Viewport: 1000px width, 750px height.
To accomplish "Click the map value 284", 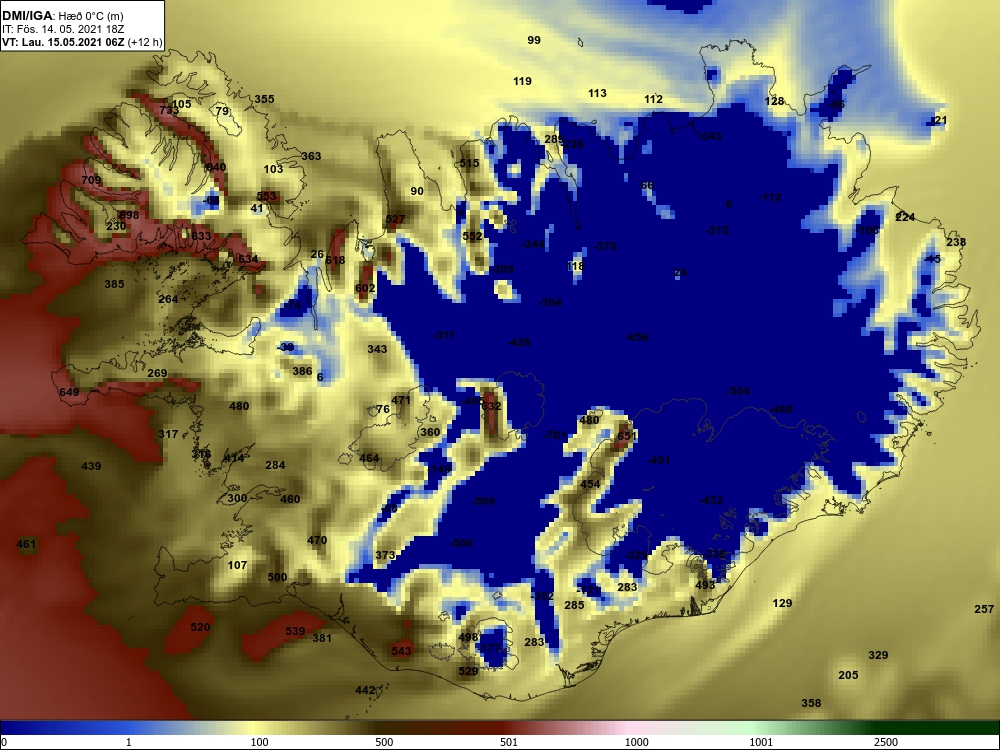I will pyautogui.click(x=275, y=466).
